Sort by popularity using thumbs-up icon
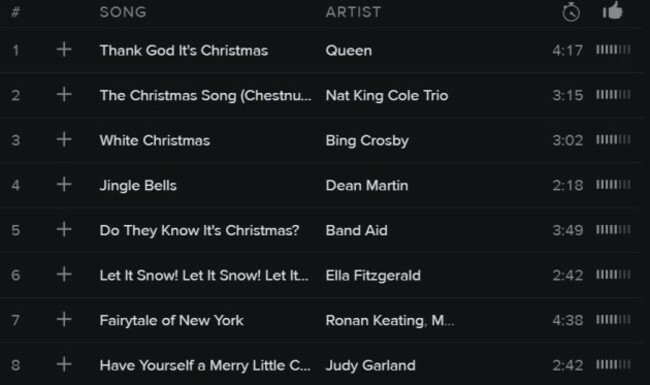The height and width of the screenshot is (385, 650). pos(613,10)
